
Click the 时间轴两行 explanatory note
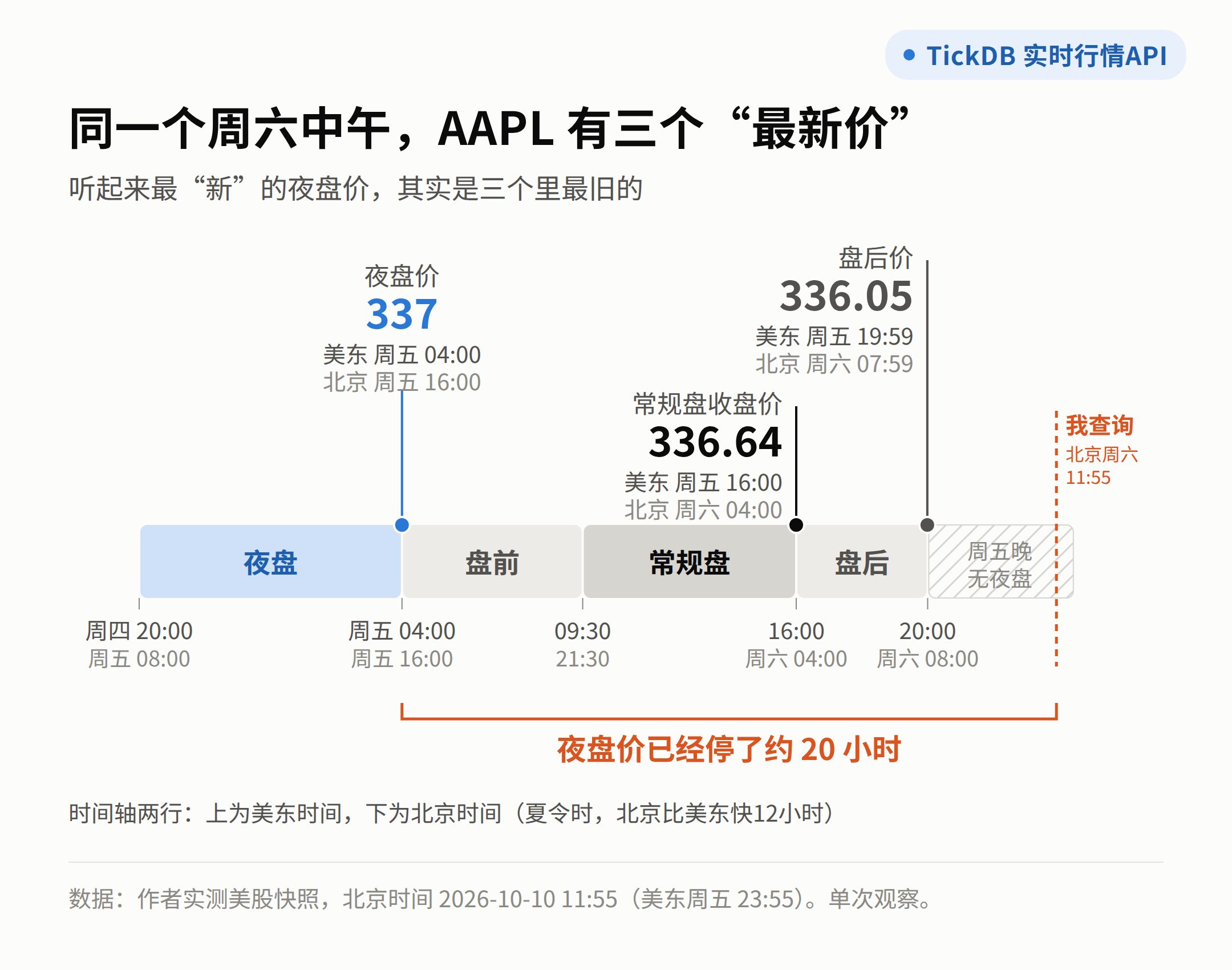tap(451, 813)
